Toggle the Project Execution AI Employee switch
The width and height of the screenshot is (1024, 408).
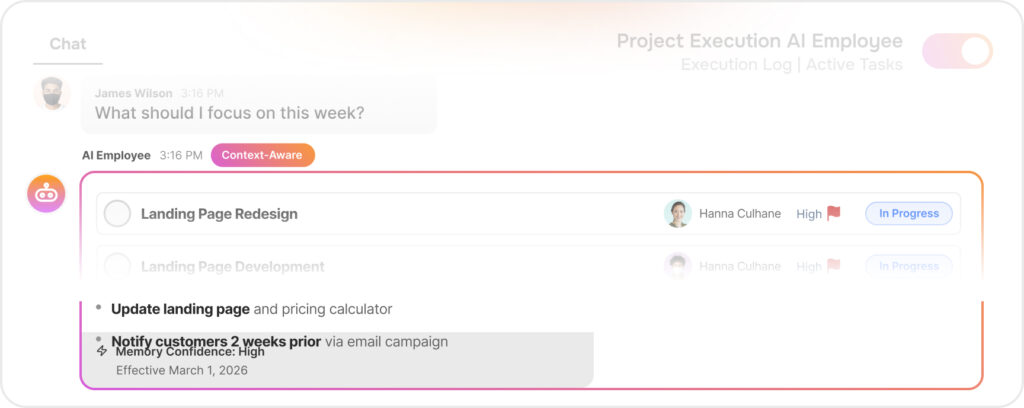(957, 51)
